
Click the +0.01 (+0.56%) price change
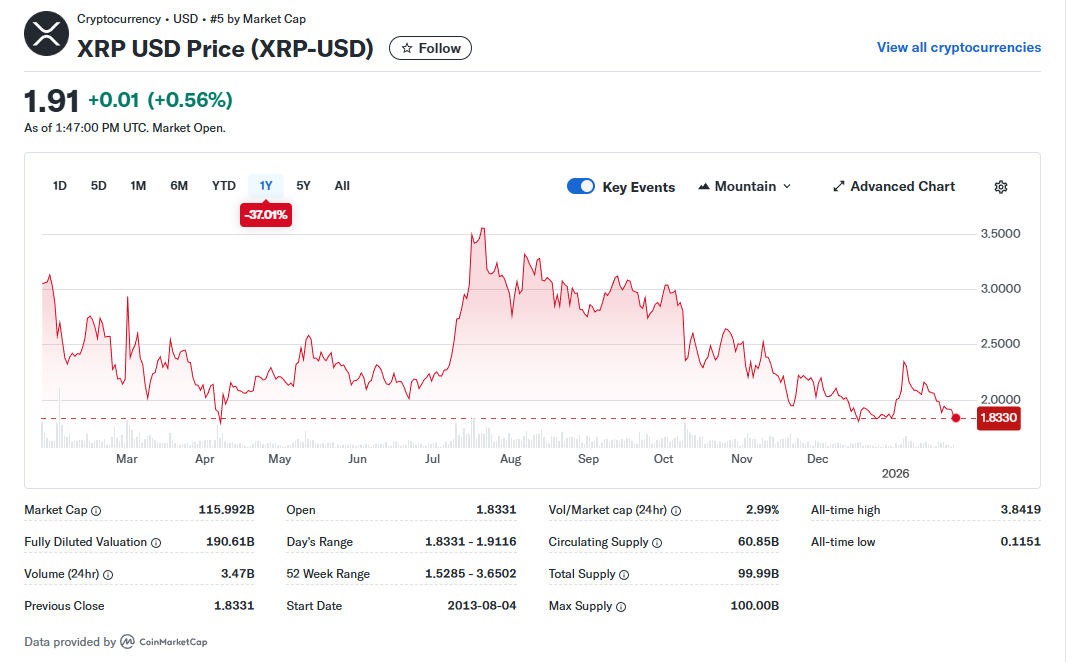pyautogui.click(x=161, y=100)
